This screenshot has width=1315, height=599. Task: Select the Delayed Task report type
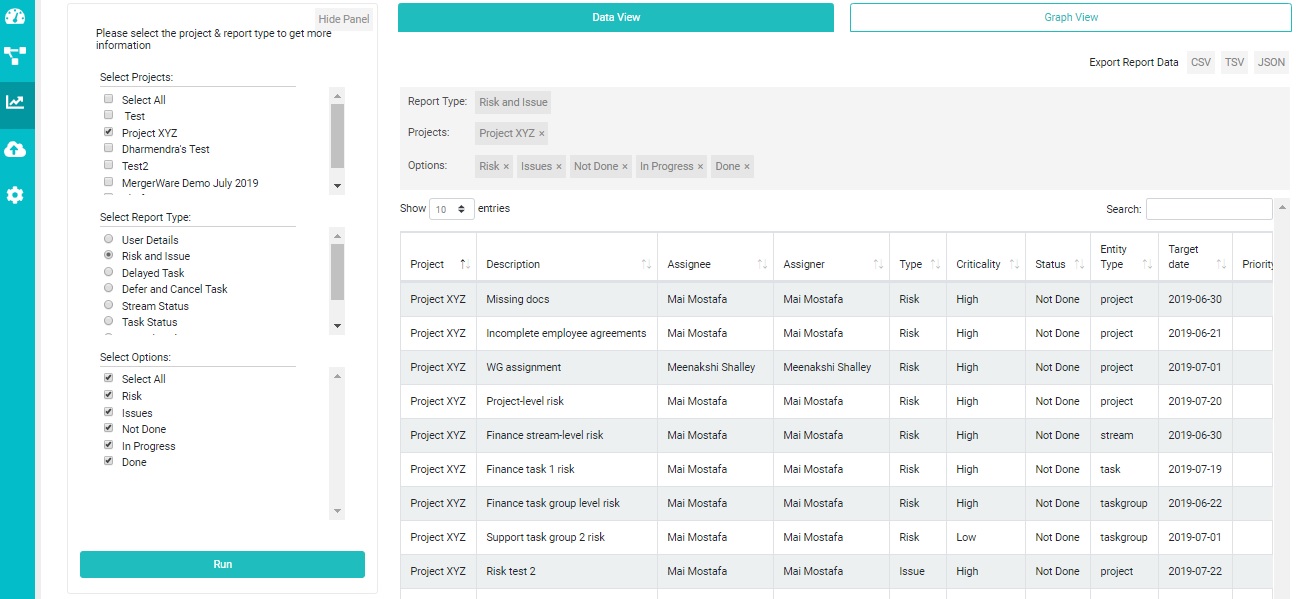pos(109,272)
